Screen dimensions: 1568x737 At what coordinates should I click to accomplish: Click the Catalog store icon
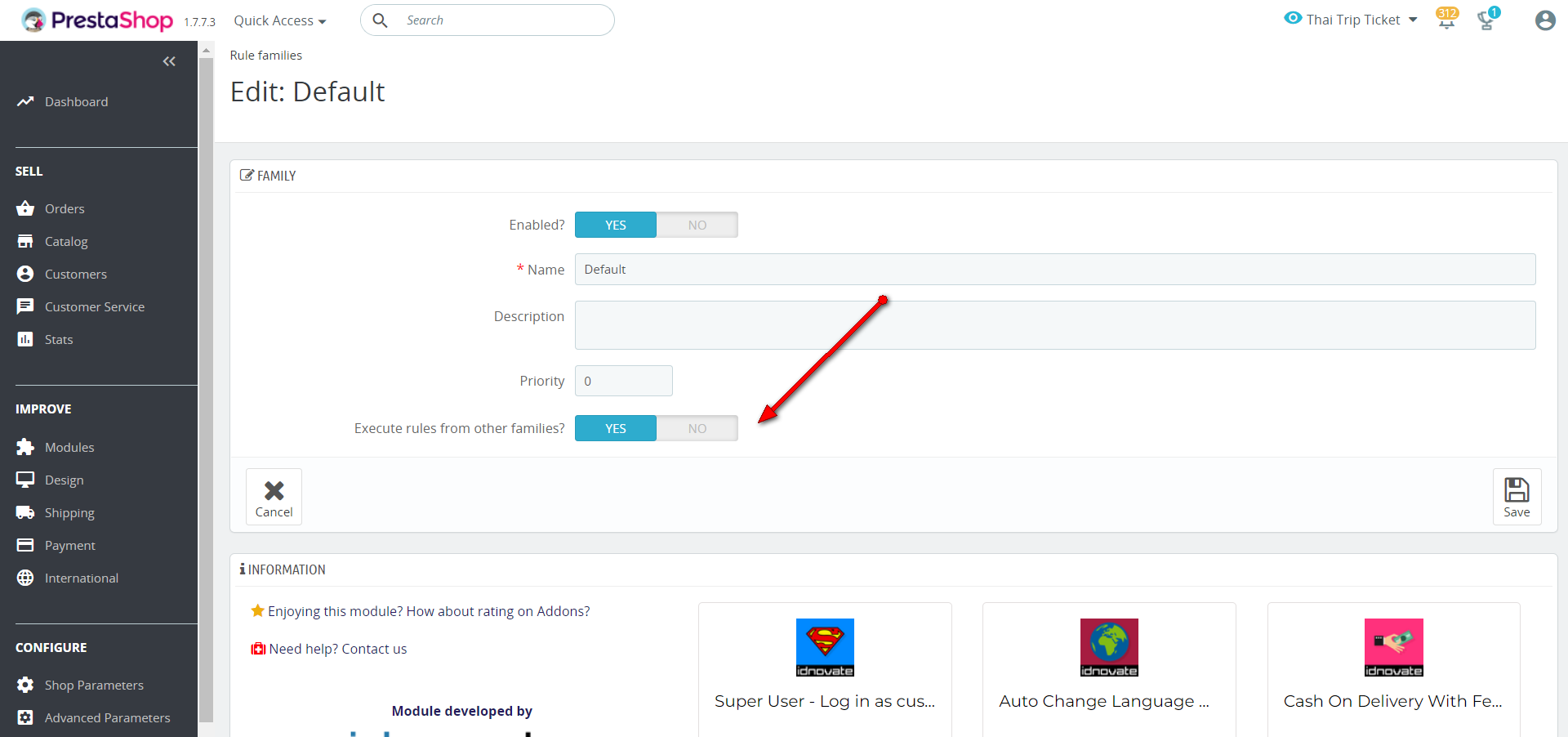coord(25,241)
